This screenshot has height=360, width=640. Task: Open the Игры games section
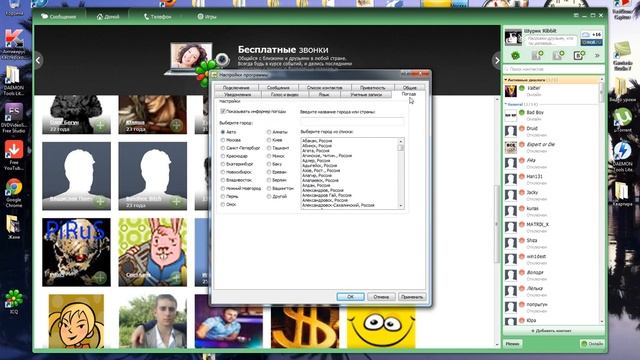(207, 17)
